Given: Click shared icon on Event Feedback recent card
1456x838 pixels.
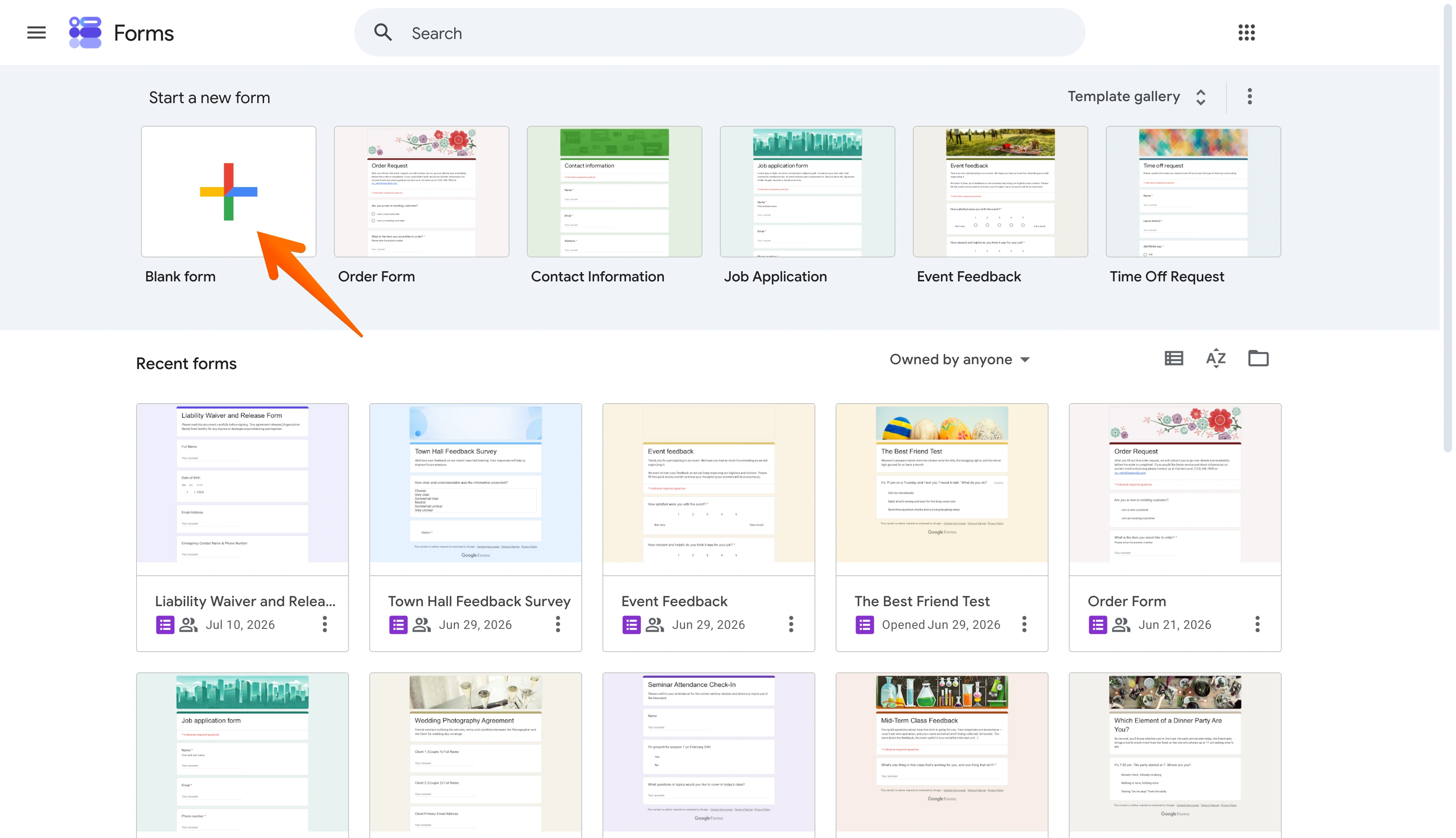Looking at the screenshot, I should [x=655, y=625].
